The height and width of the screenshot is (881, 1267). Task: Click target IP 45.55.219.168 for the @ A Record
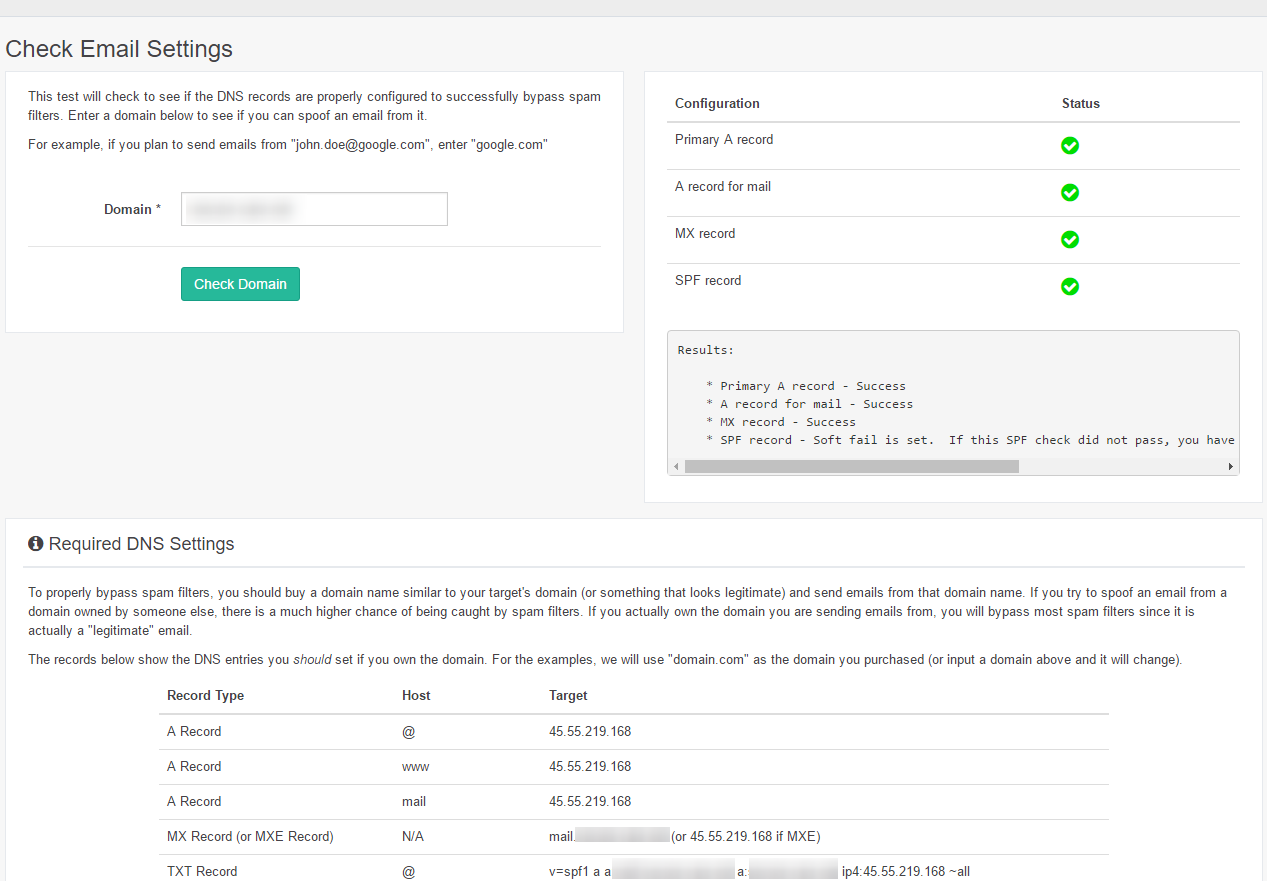click(588, 731)
